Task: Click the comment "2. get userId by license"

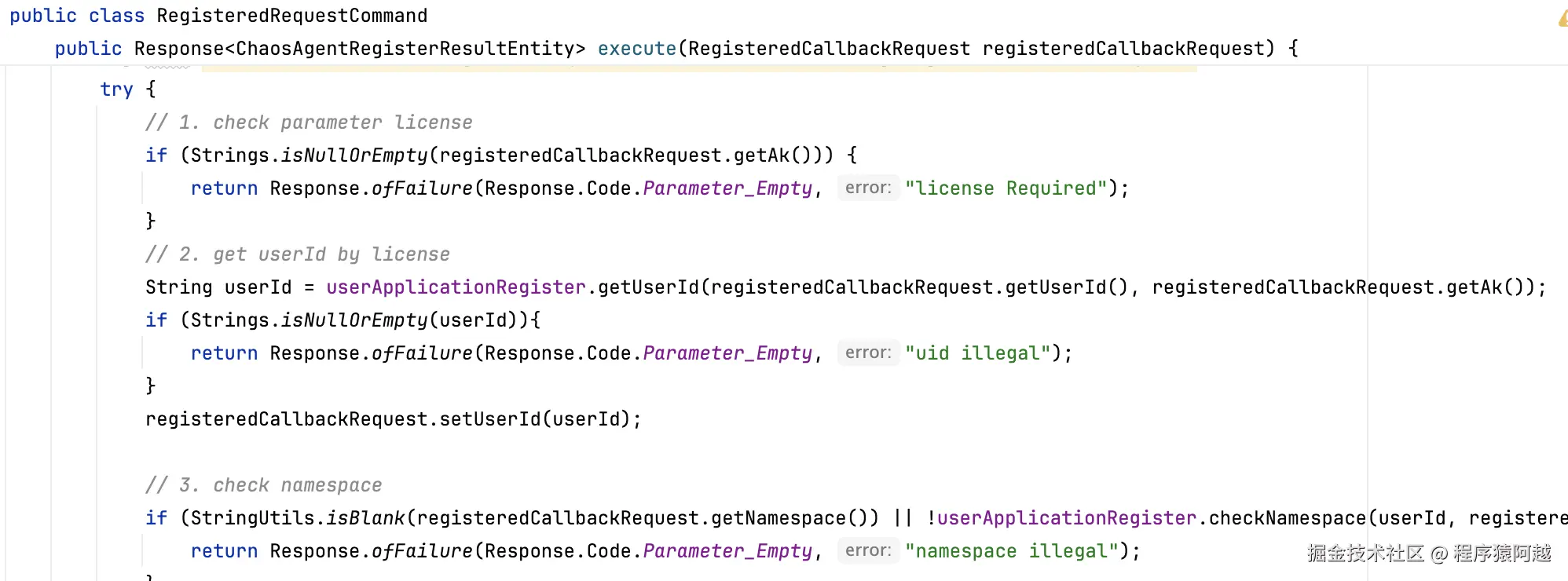Action: coord(298,254)
